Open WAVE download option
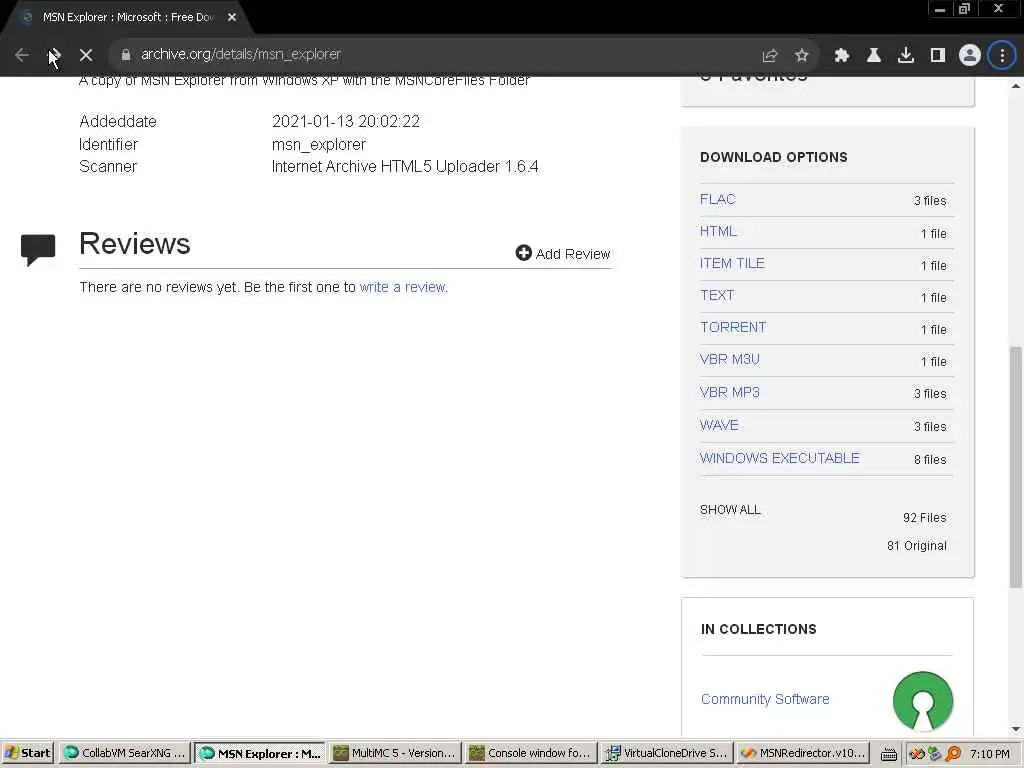 pos(719,425)
